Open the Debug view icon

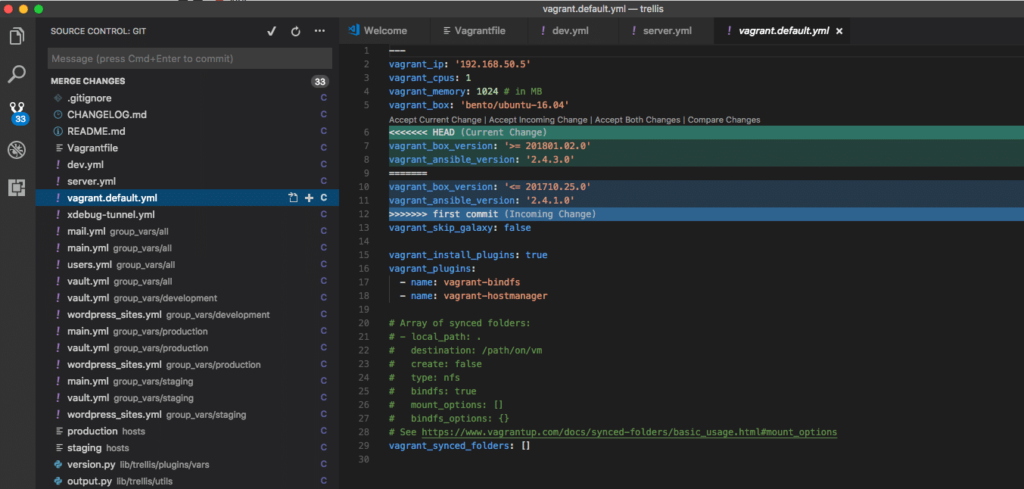click(16, 150)
